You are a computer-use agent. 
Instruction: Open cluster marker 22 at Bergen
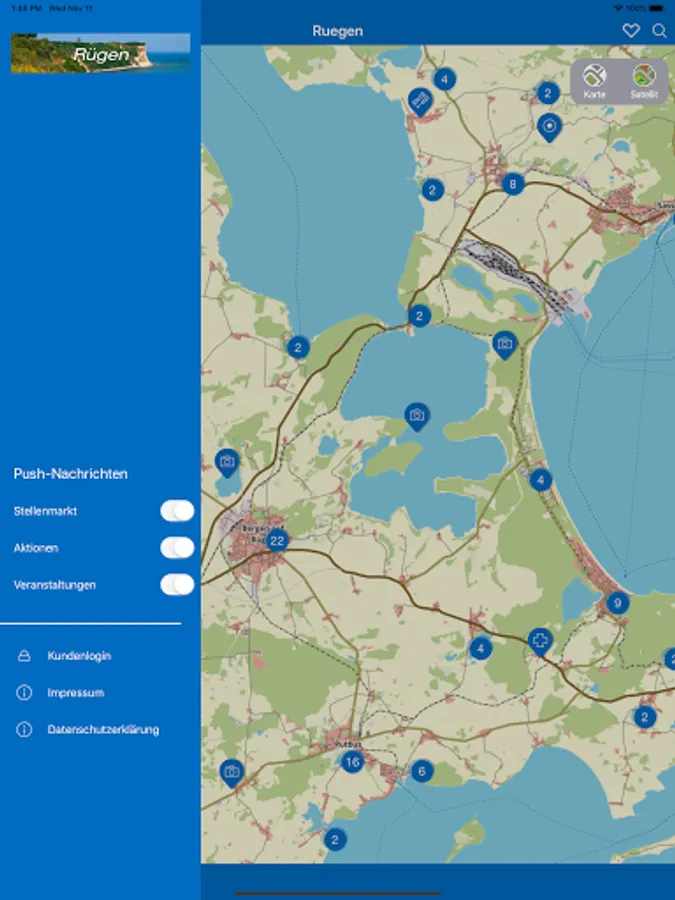(277, 540)
